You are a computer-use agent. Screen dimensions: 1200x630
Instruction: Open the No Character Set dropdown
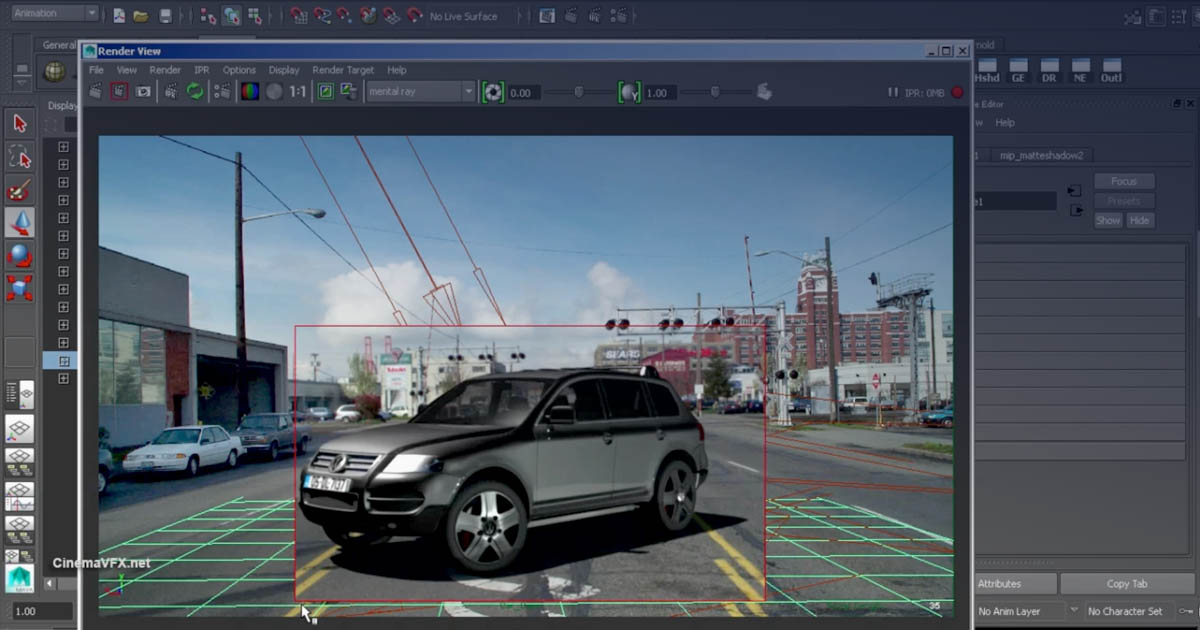1125,611
